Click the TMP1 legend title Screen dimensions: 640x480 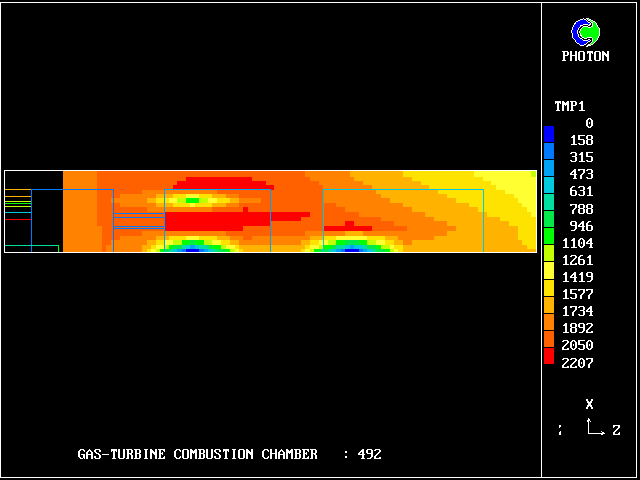(x=570, y=106)
